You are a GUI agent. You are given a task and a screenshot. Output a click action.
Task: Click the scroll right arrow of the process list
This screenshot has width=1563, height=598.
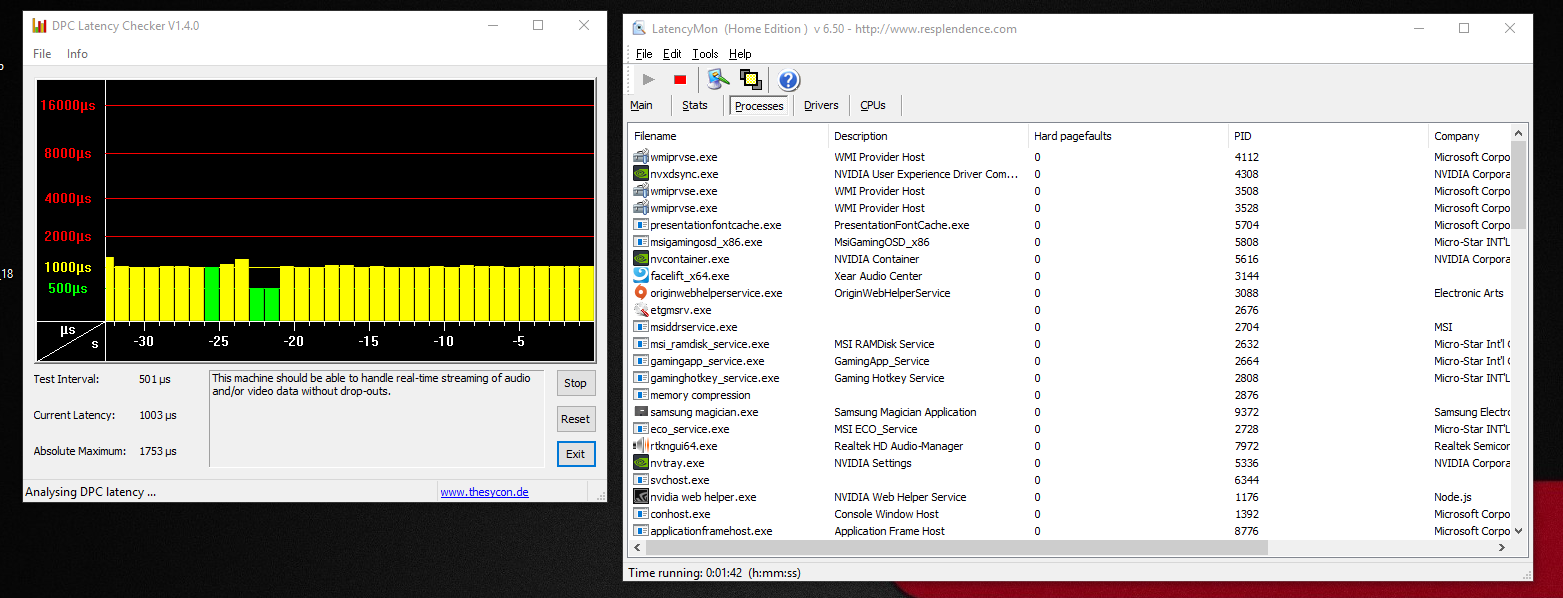1502,548
